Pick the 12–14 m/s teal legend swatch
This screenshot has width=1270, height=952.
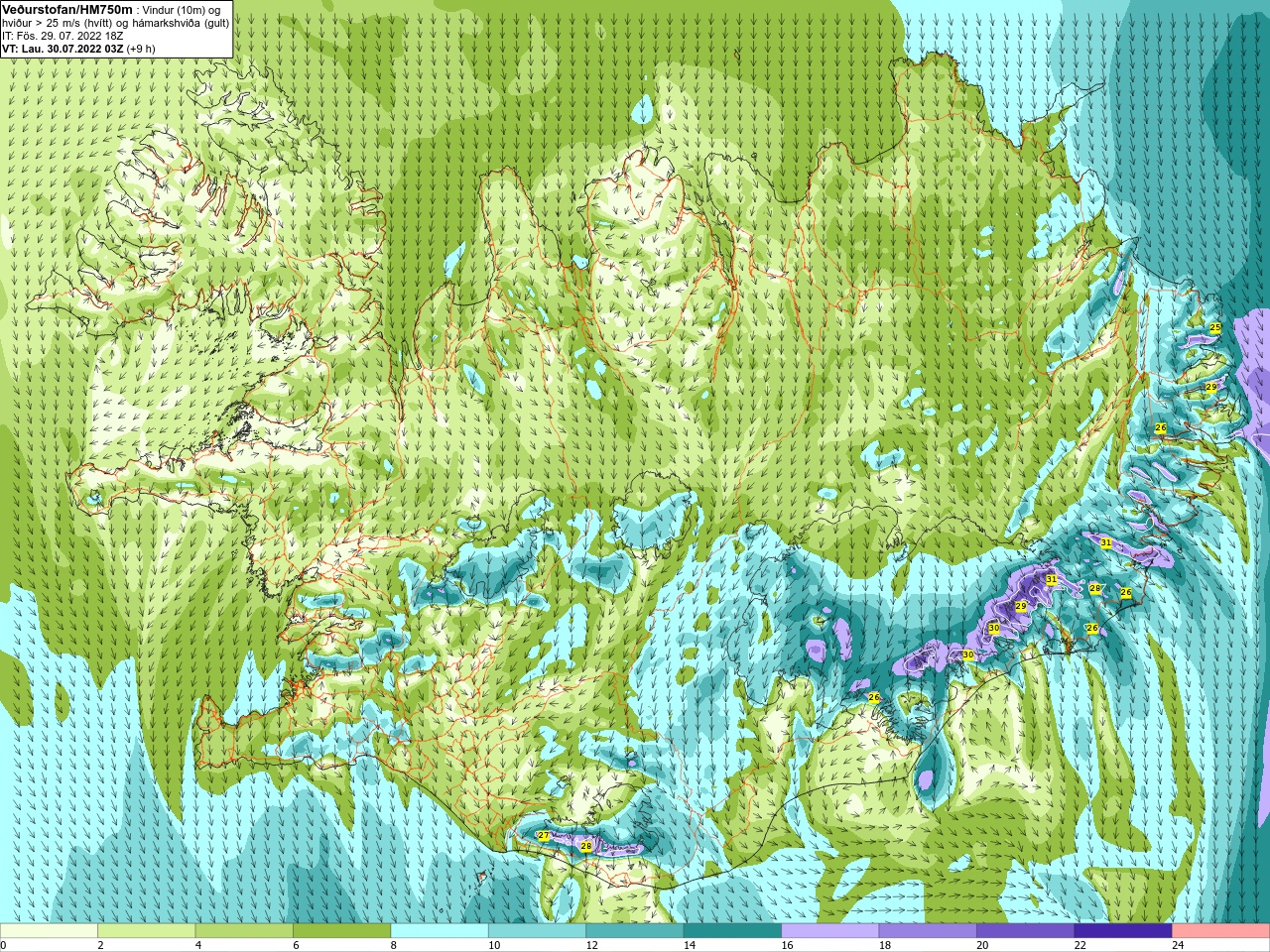pos(635,931)
